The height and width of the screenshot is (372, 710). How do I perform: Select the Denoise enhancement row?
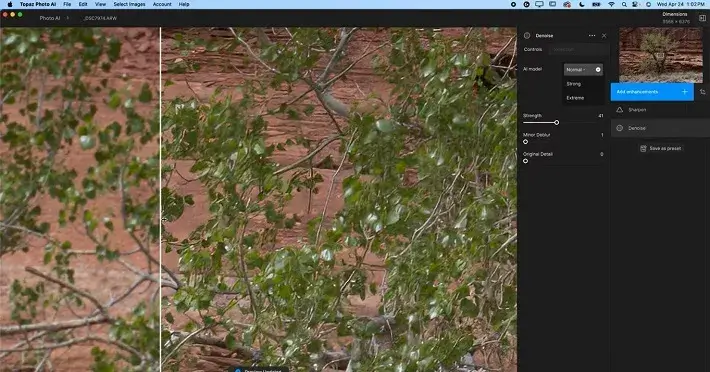(661, 128)
